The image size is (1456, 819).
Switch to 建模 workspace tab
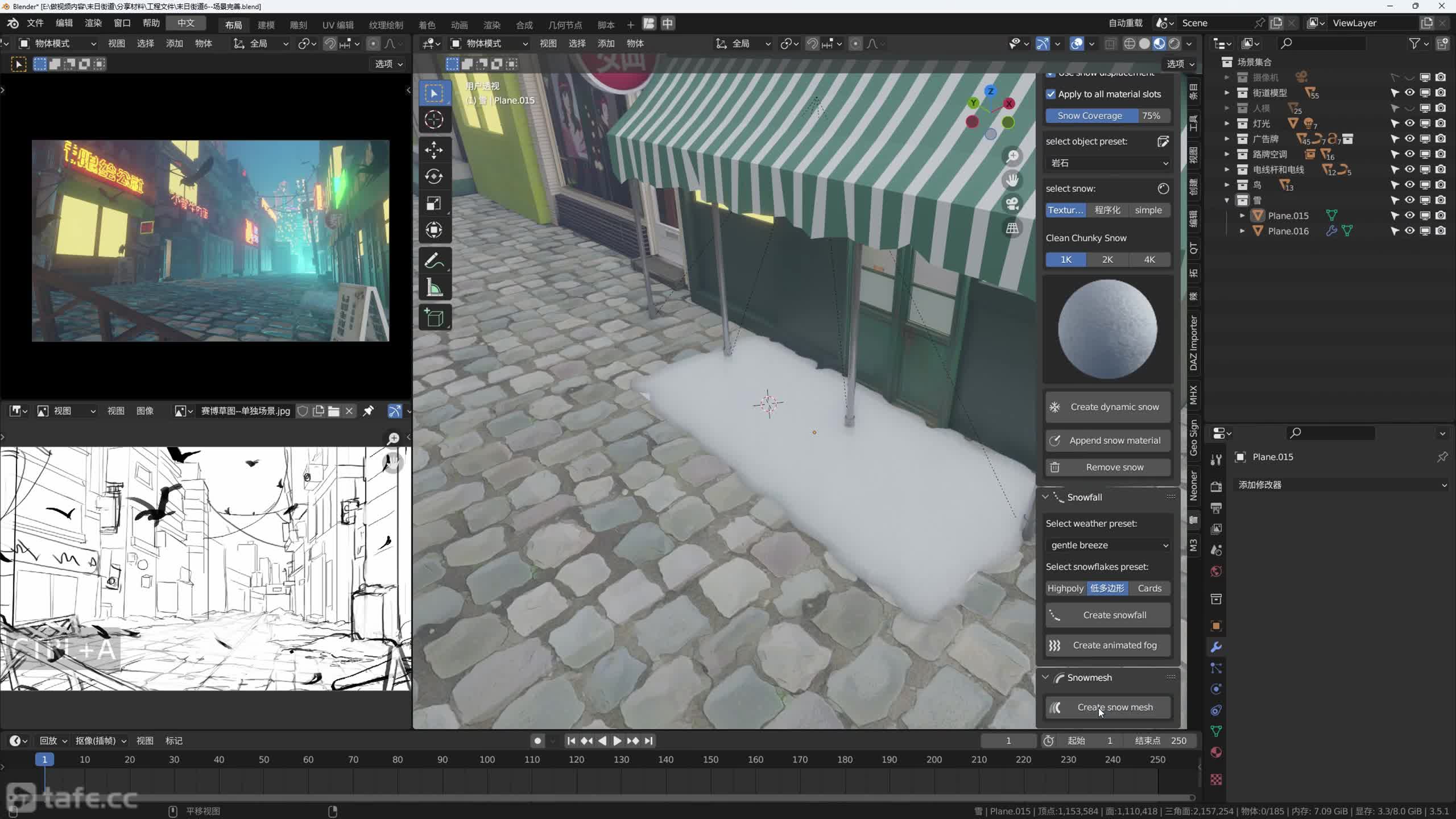pos(266,24)
